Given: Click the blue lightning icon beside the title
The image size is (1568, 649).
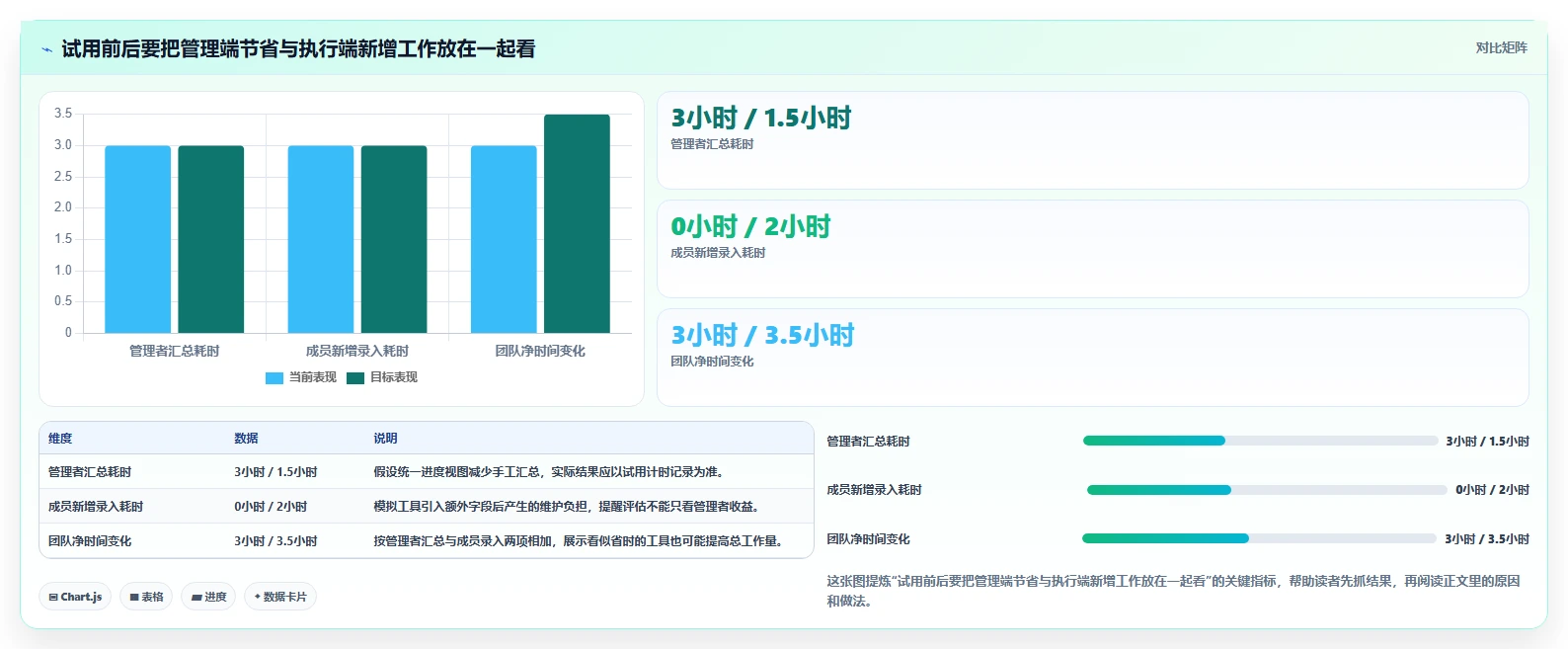Looking at the screenshot, I should pyautogui.click(x=46, y=49).
